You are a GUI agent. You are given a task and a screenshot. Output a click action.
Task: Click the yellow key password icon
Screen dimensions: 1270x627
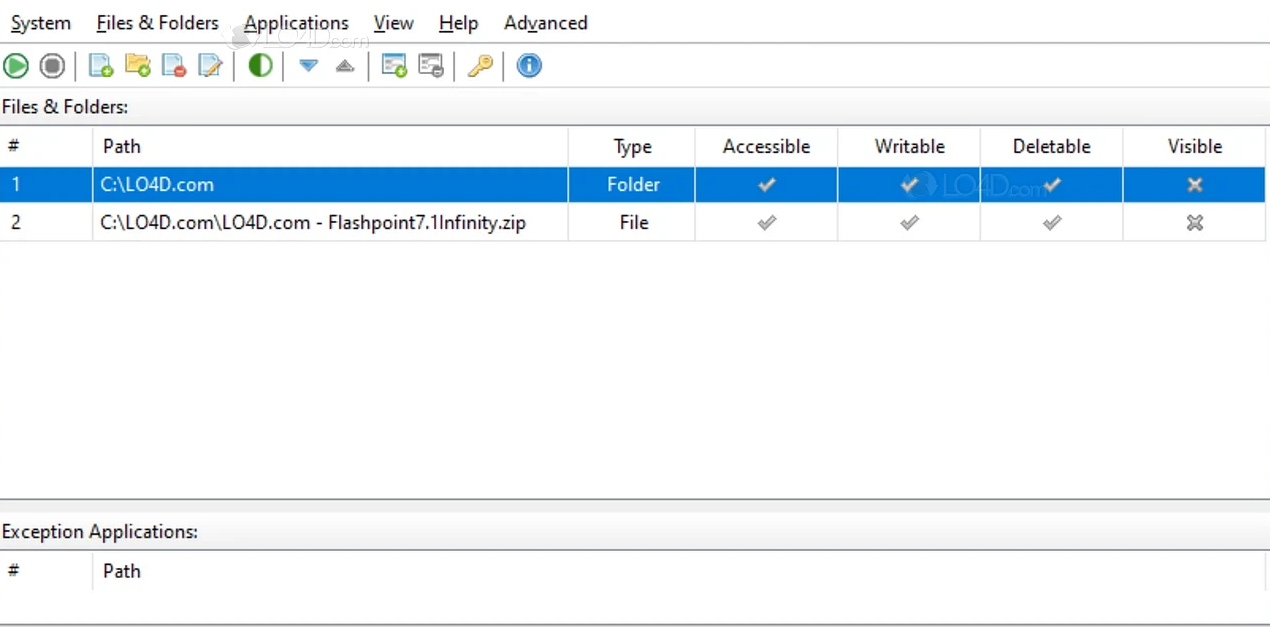click(x=480, y=66)
